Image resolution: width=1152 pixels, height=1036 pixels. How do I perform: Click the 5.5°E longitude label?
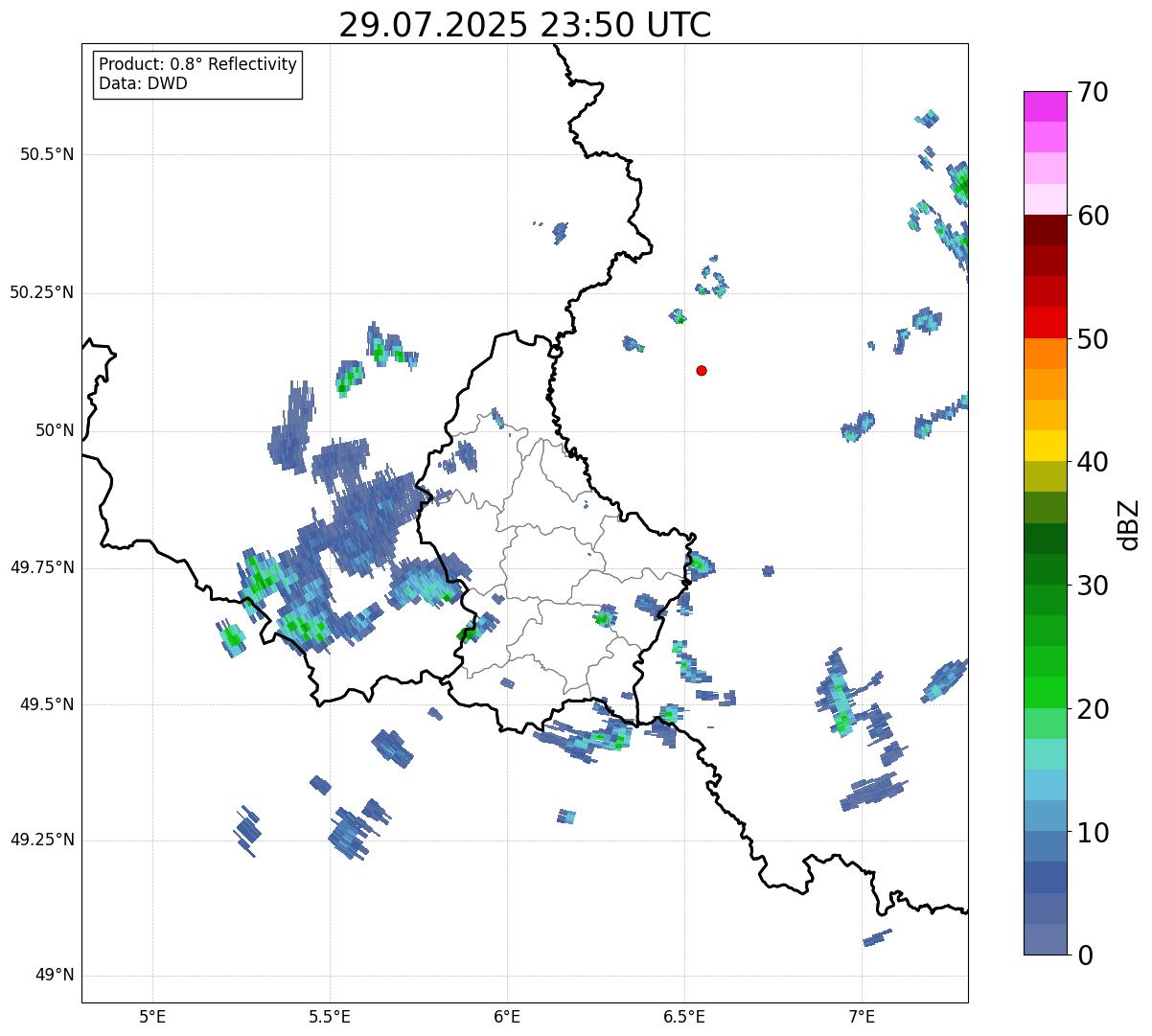pos(330,1018)
